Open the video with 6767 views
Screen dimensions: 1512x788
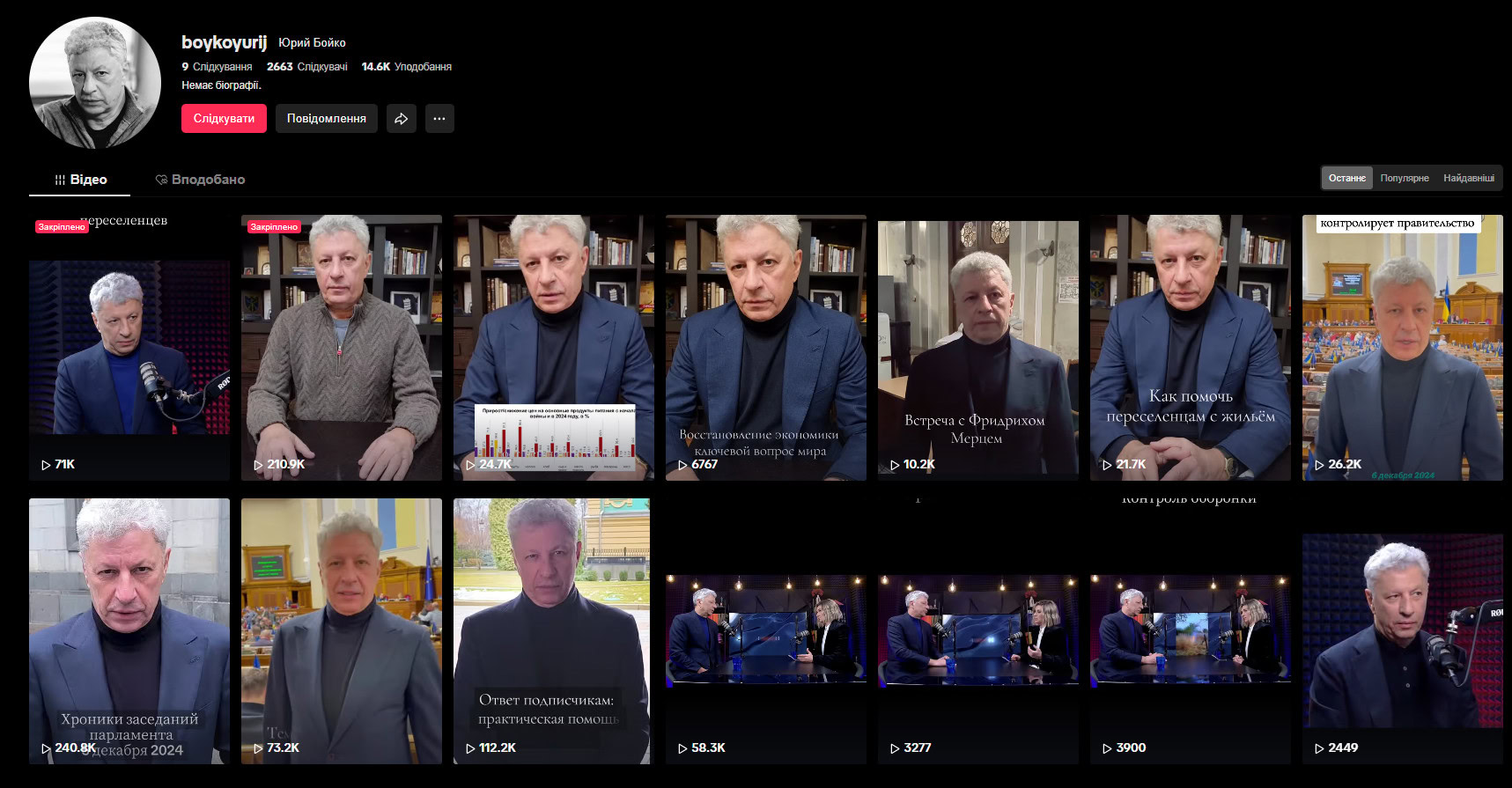pos(766,348)
